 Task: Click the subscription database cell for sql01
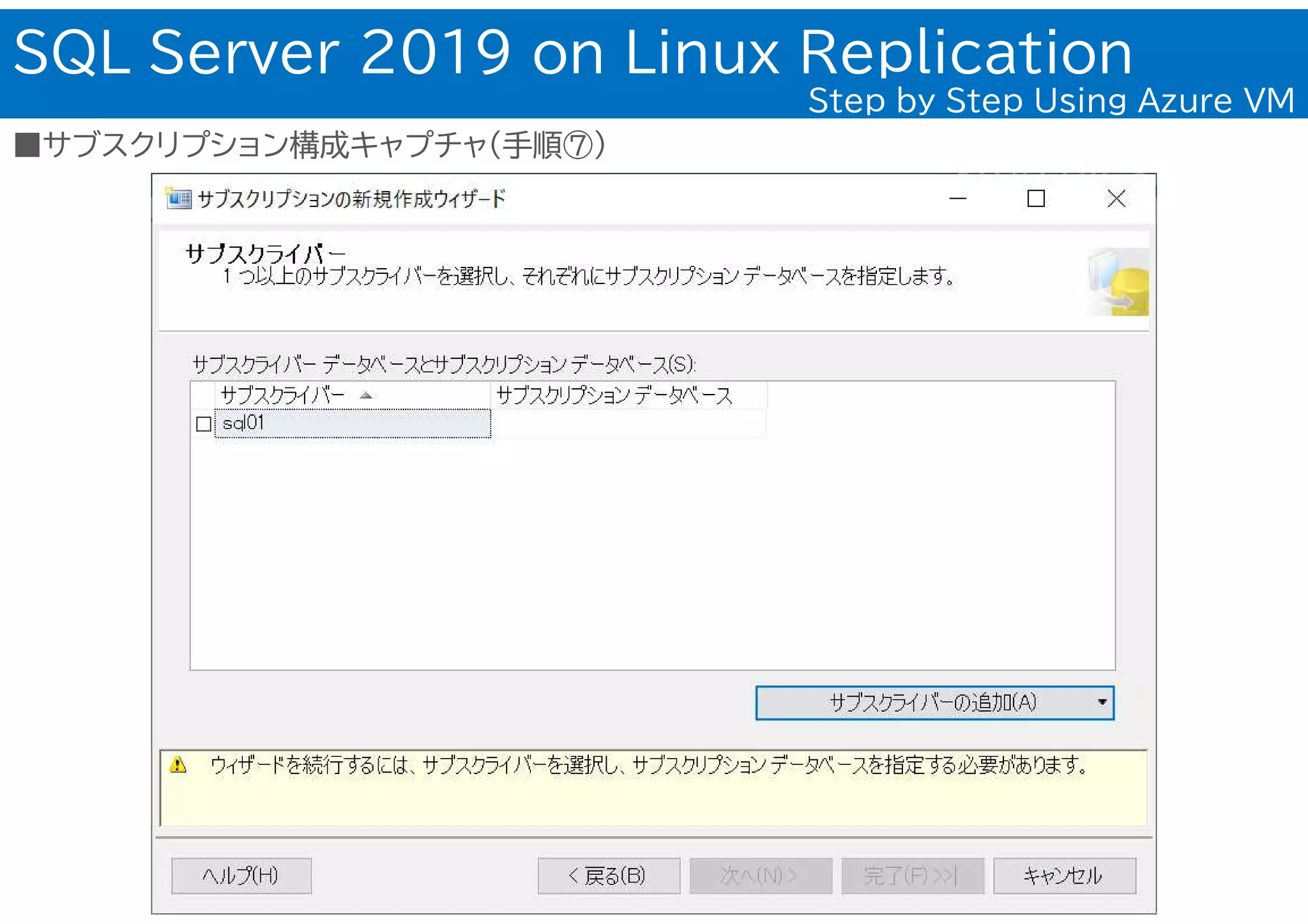[628, 423]
